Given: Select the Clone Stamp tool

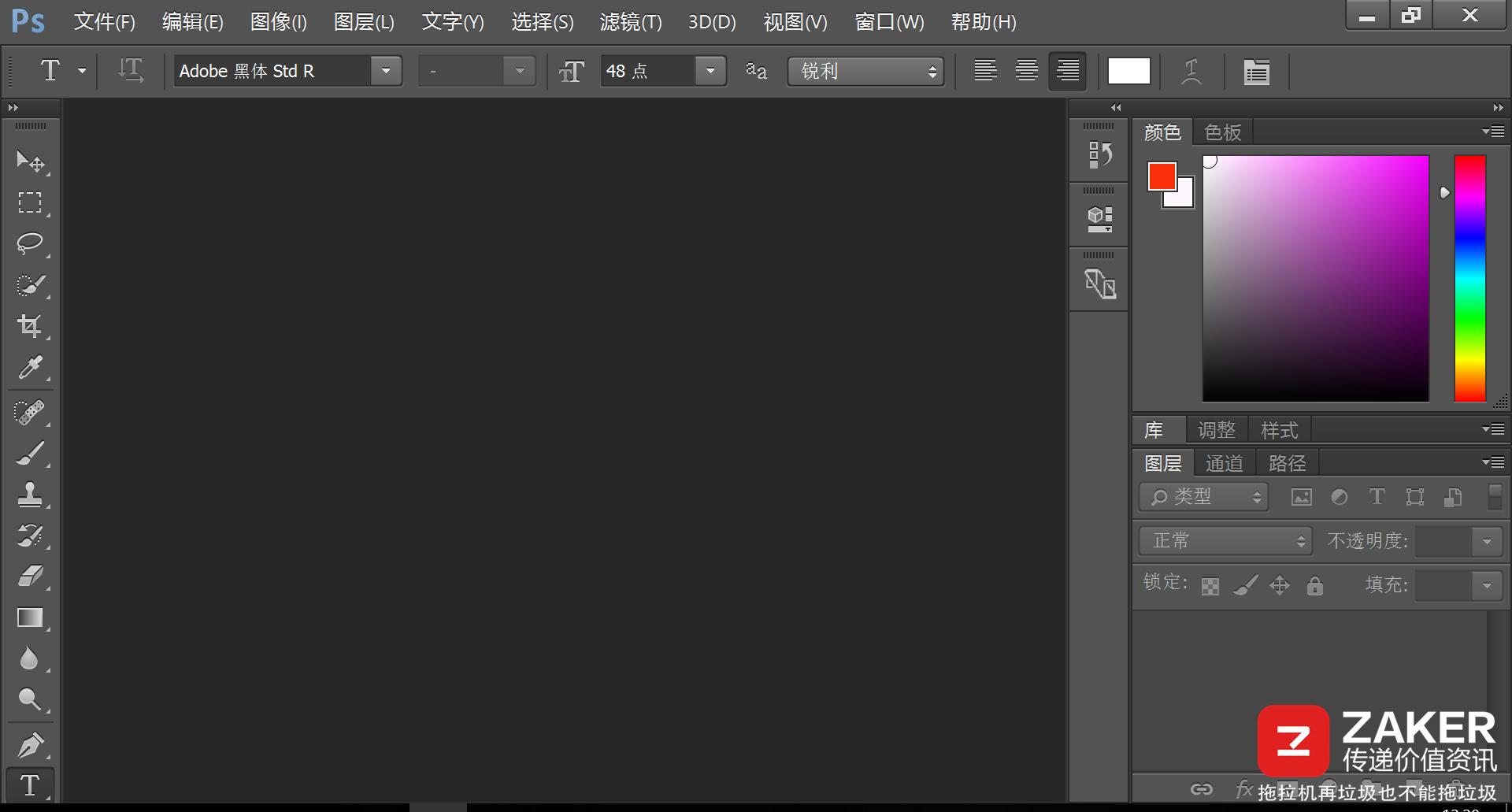Looking at the screenshot, I should click(x=31, y=495).
